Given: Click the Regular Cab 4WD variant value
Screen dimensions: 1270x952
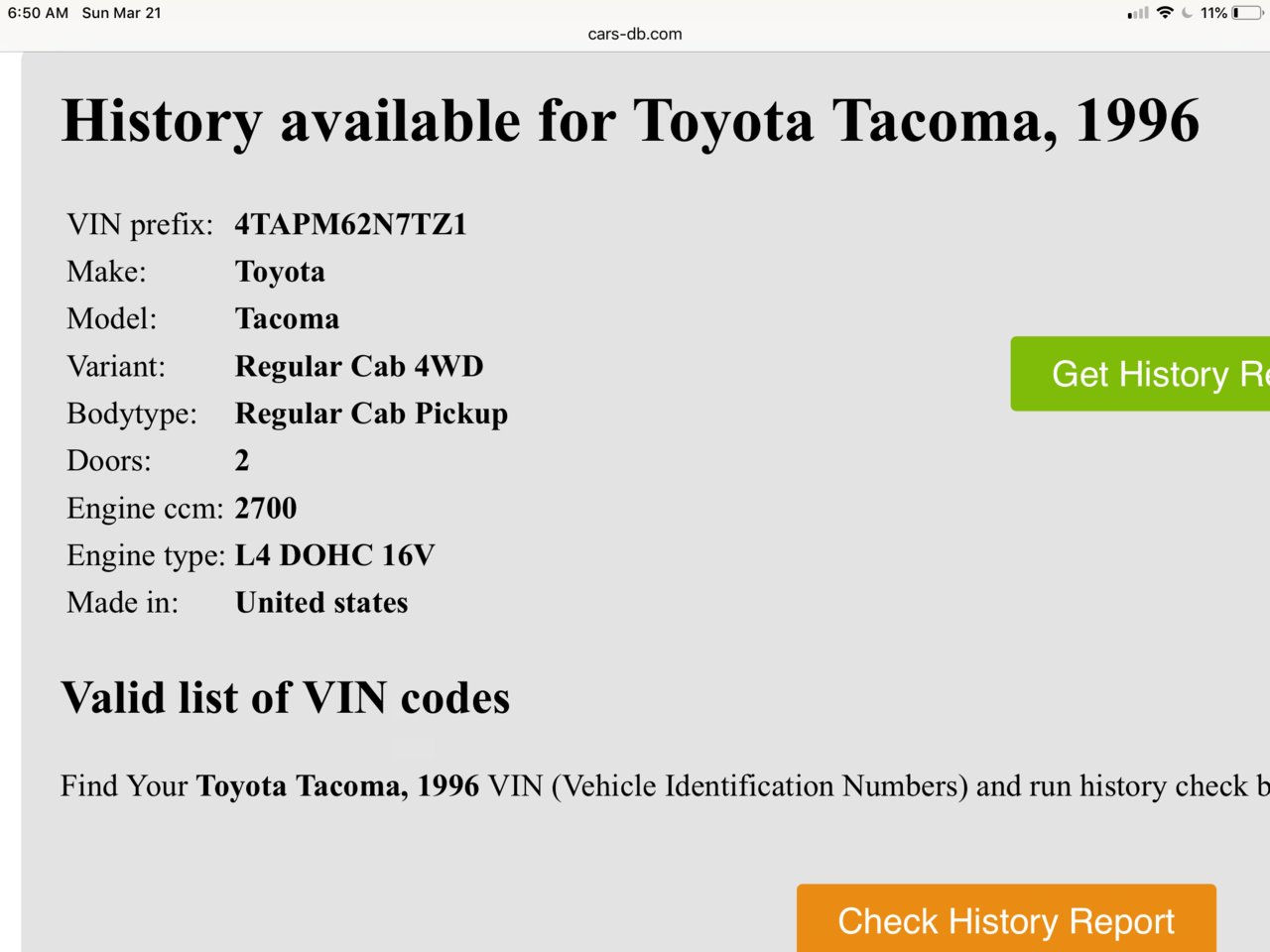Looking at the screenshot, I should point(359,366).
